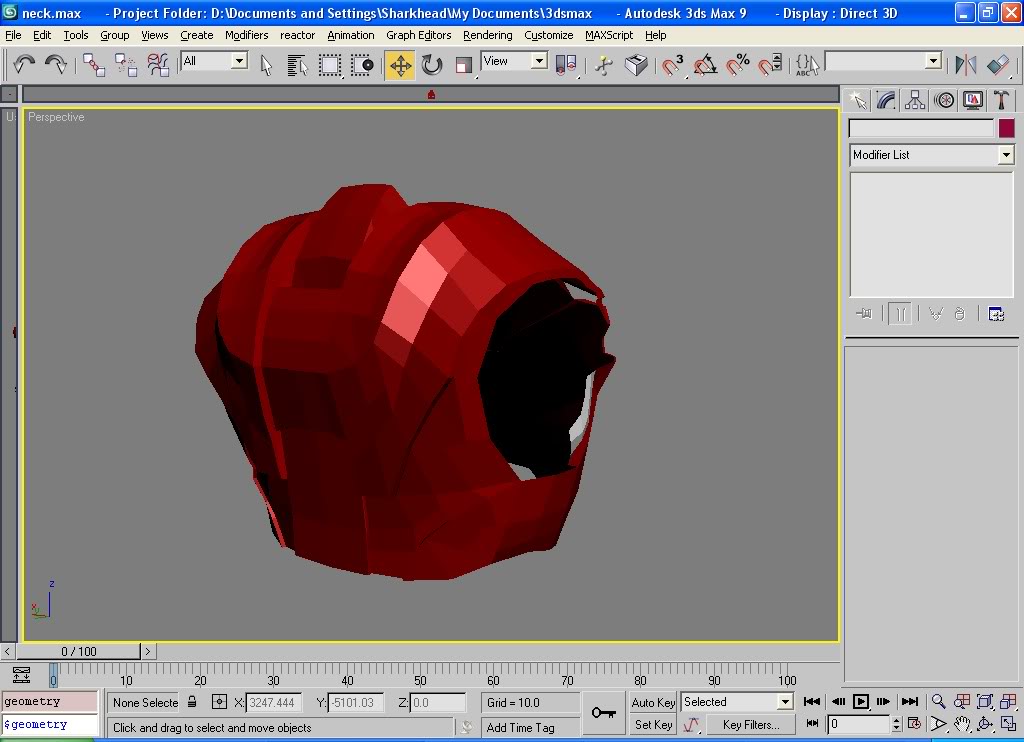This screenshot has width=1024, height=742.
Task: Click the Key Filters button
Action: (749, 725)
